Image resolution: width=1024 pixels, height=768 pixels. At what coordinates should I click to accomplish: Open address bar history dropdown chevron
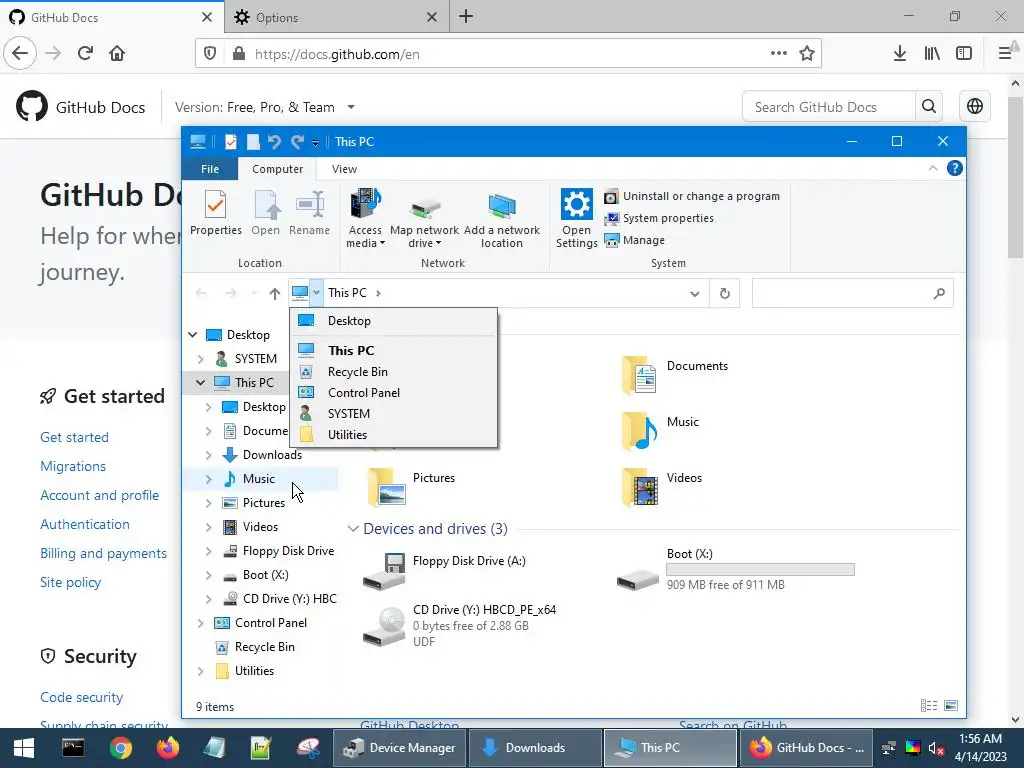[694, 293]
